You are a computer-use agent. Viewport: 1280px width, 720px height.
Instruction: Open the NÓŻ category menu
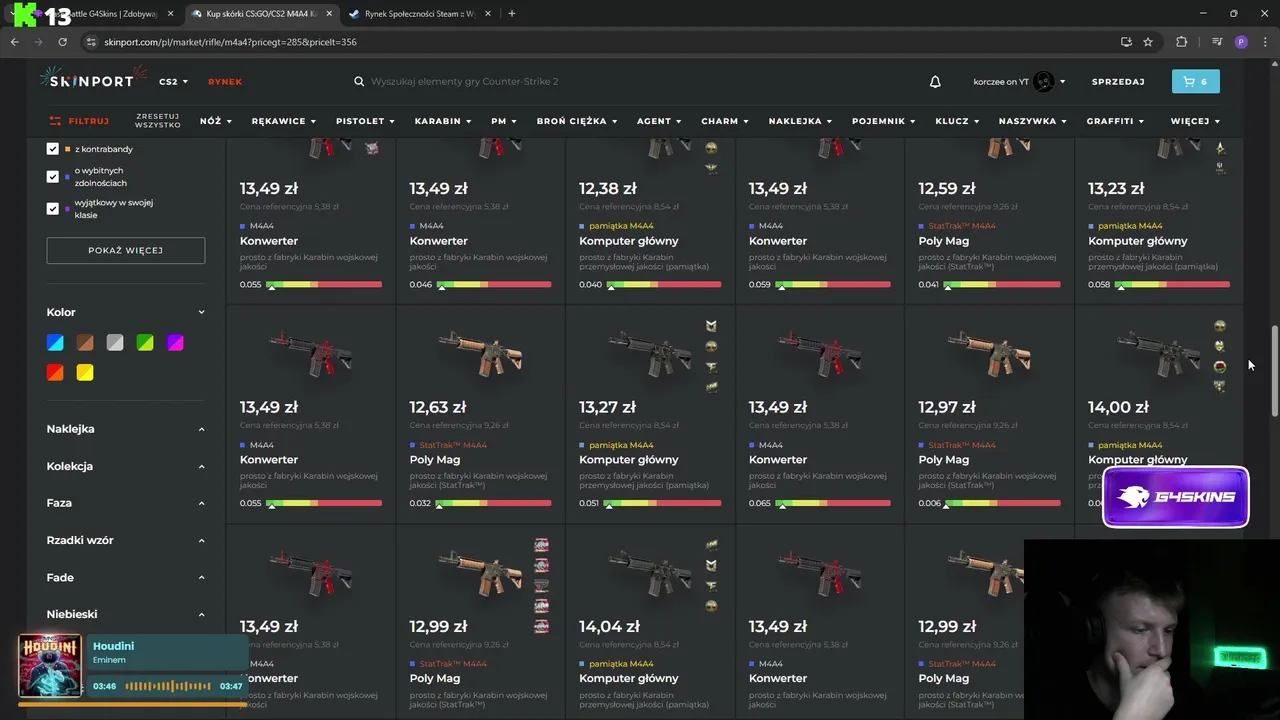tap(215, 121)
